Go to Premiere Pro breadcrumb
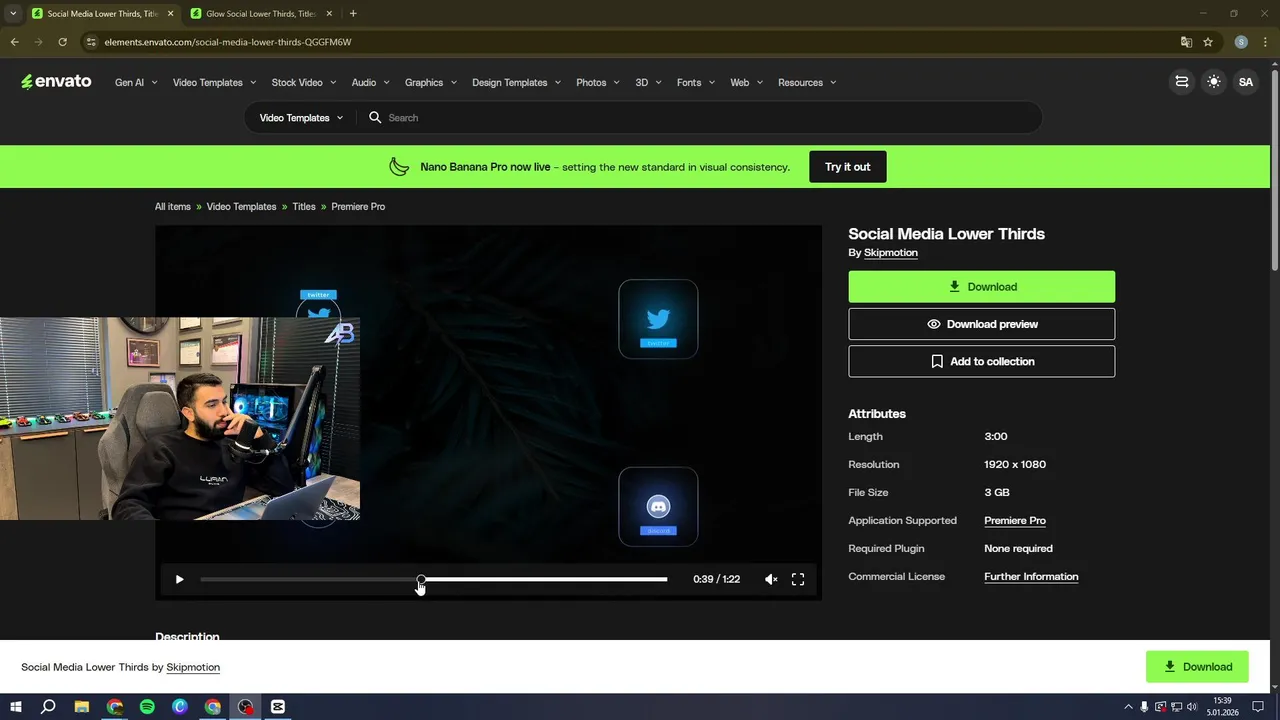Screen dimensions: 1280x720 (x=358, y=207)
